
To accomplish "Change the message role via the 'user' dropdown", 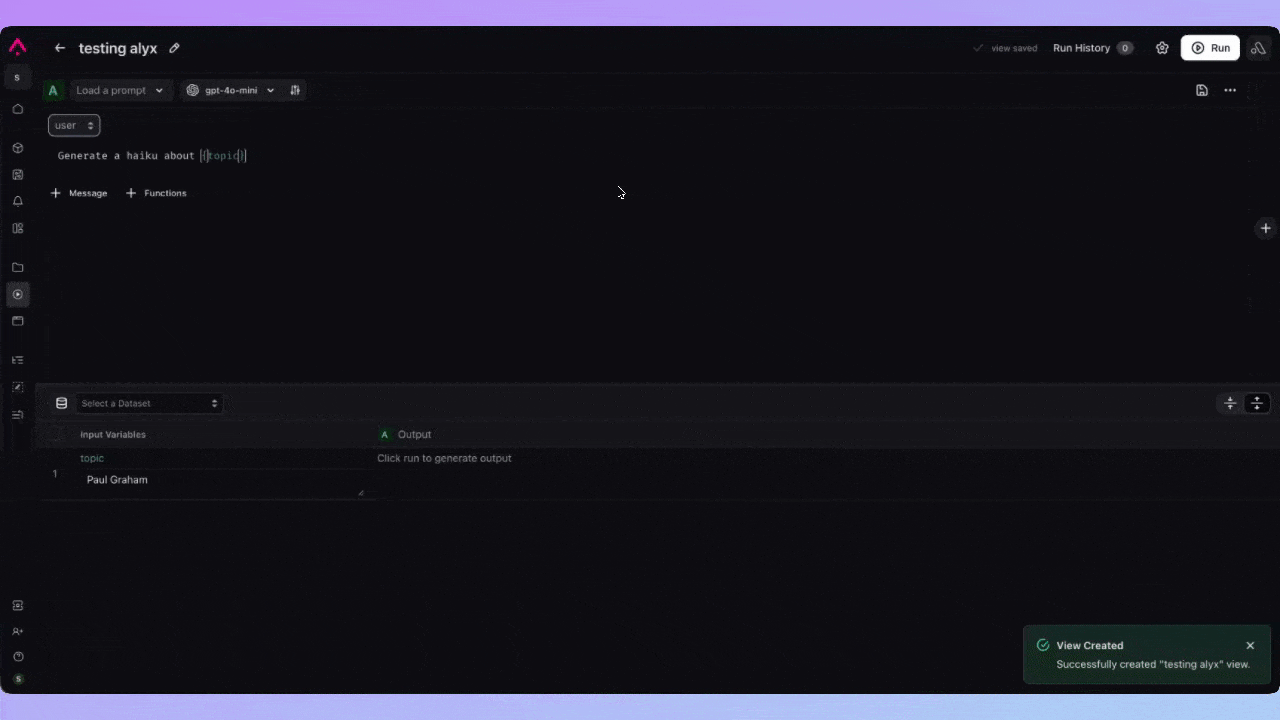I will 73,125.
